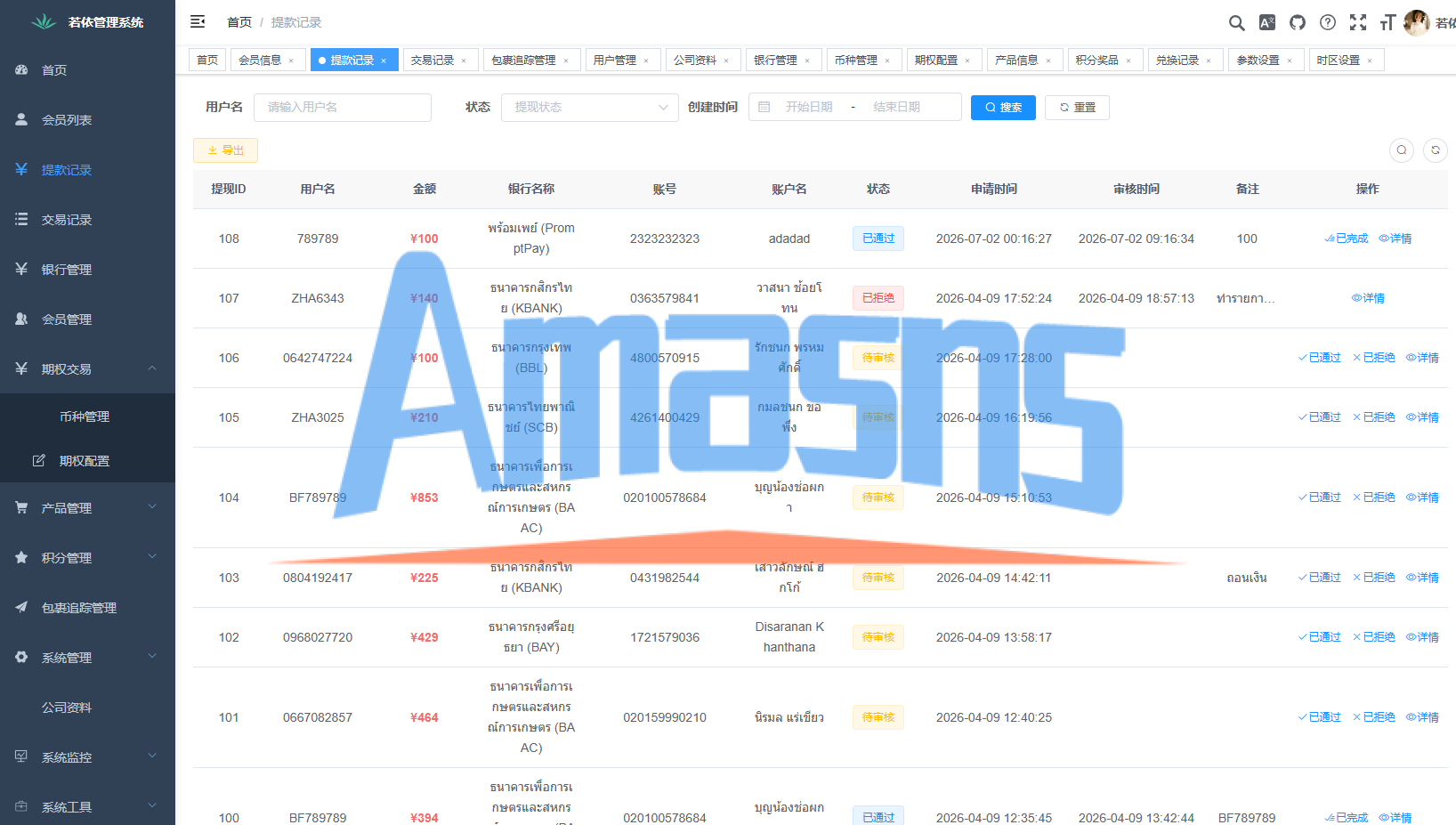Click 已拒绝 for withdrawal 105
Screen dimensions: 1456x825
tap(1374, 417)
